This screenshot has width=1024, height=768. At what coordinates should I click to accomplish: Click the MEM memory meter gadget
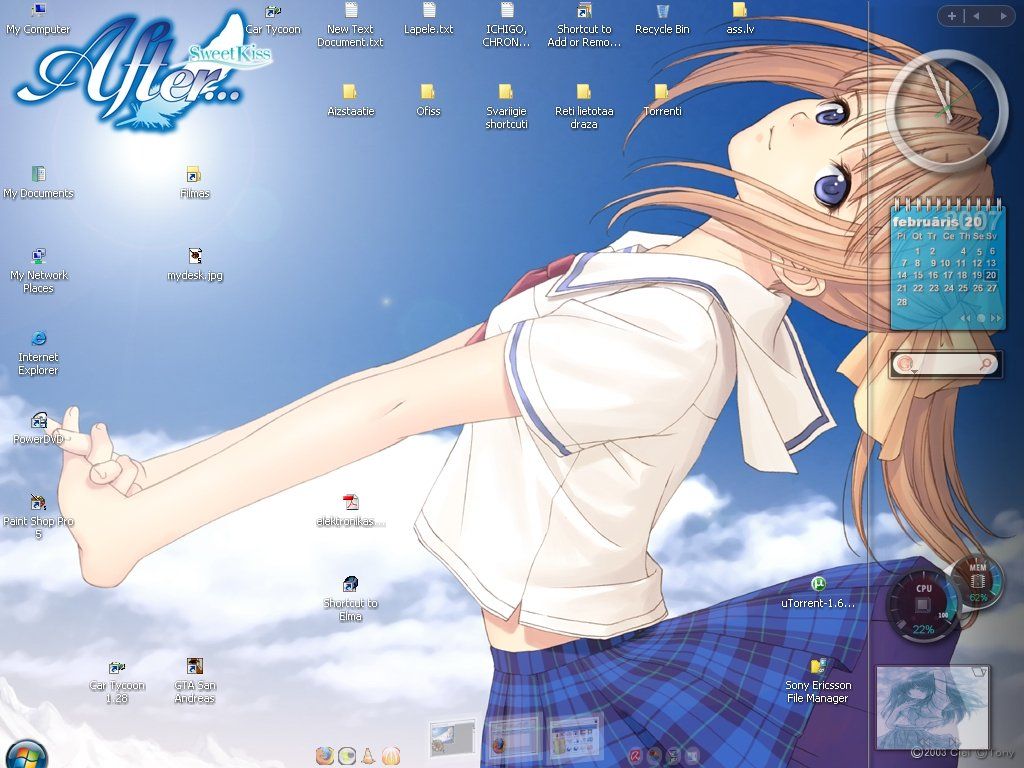click(978, 581)
